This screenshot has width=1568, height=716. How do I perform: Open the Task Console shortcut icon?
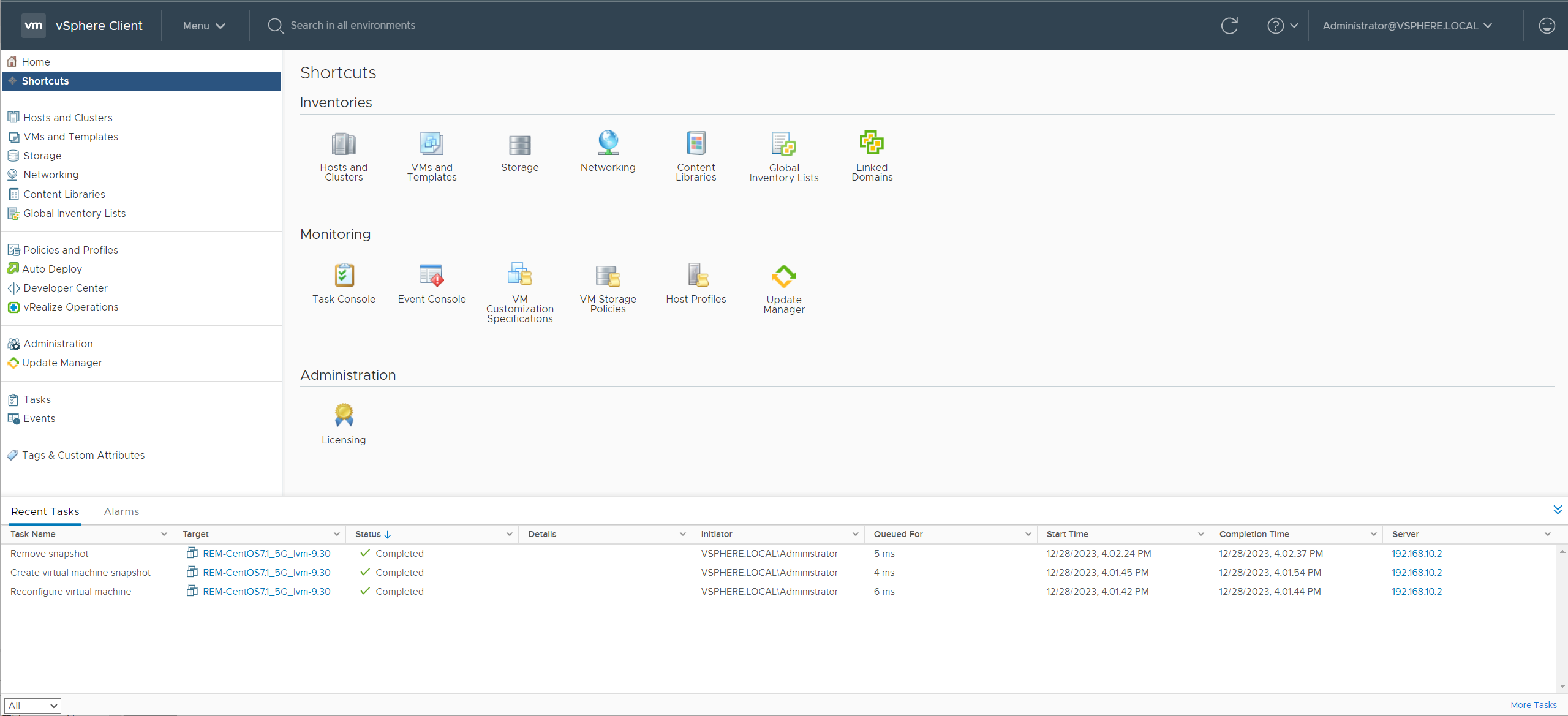point(344,276)
